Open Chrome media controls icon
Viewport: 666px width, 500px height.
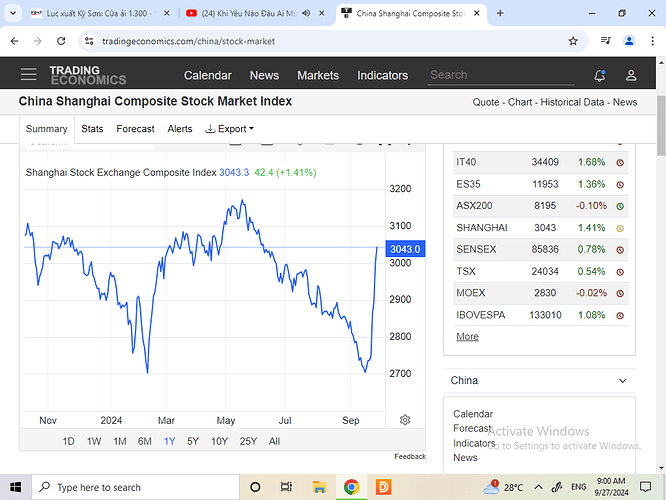tap(606, 41)
